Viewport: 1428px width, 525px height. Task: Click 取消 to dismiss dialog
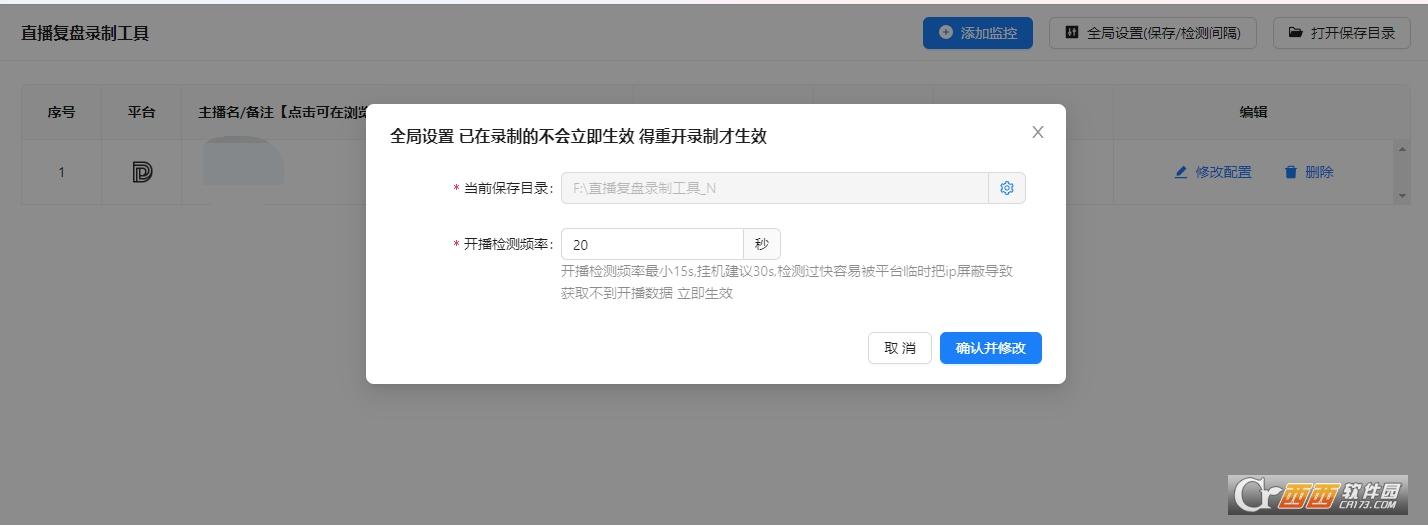tap(900, 348)
